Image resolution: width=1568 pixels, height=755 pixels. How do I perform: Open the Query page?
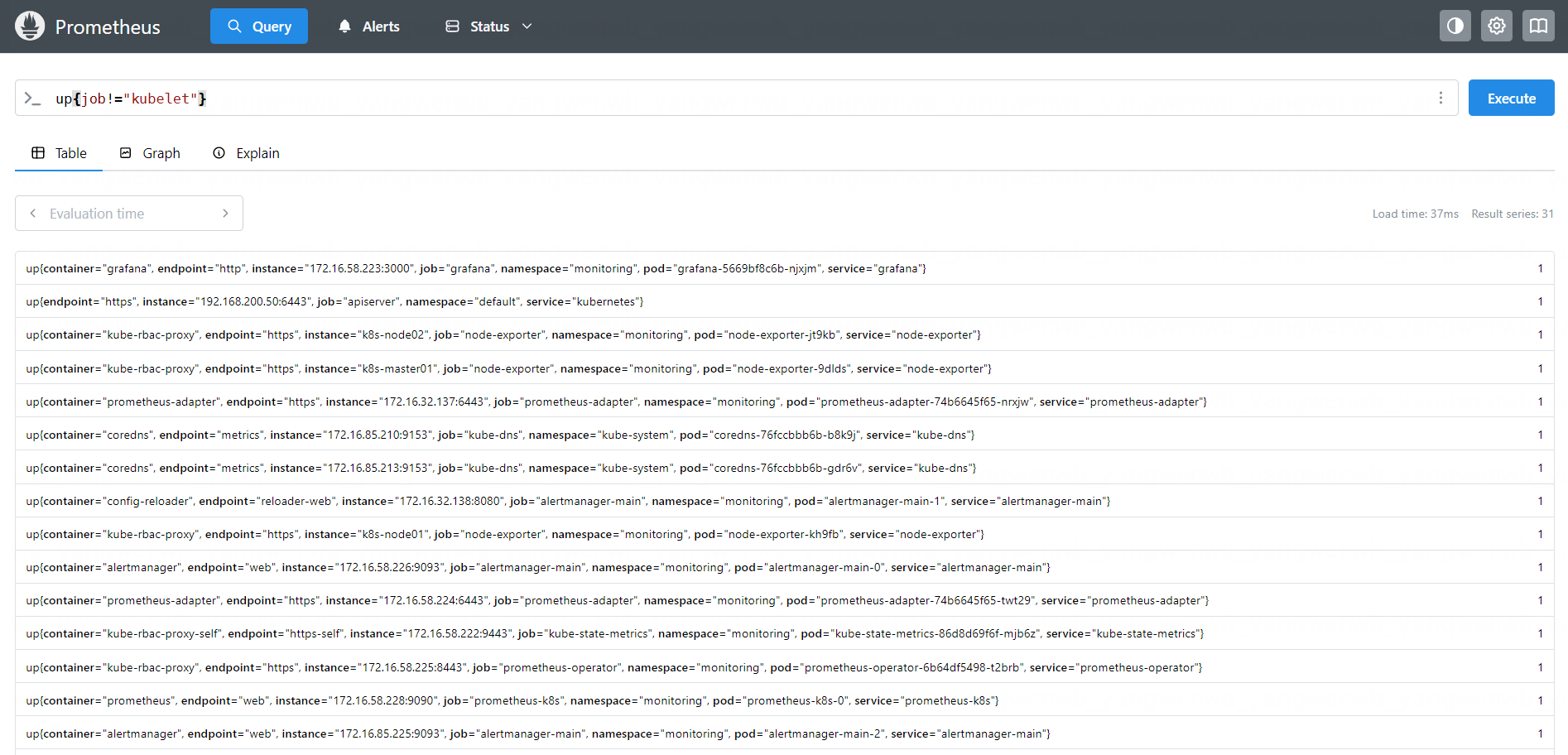click(x=259, y=26)
